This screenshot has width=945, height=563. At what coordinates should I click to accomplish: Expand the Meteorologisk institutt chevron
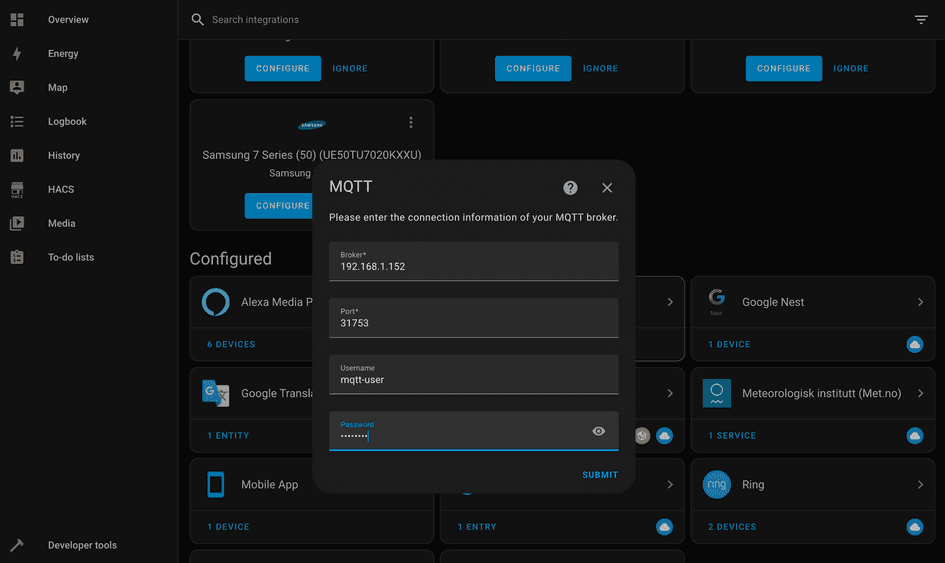coord(920,393)
